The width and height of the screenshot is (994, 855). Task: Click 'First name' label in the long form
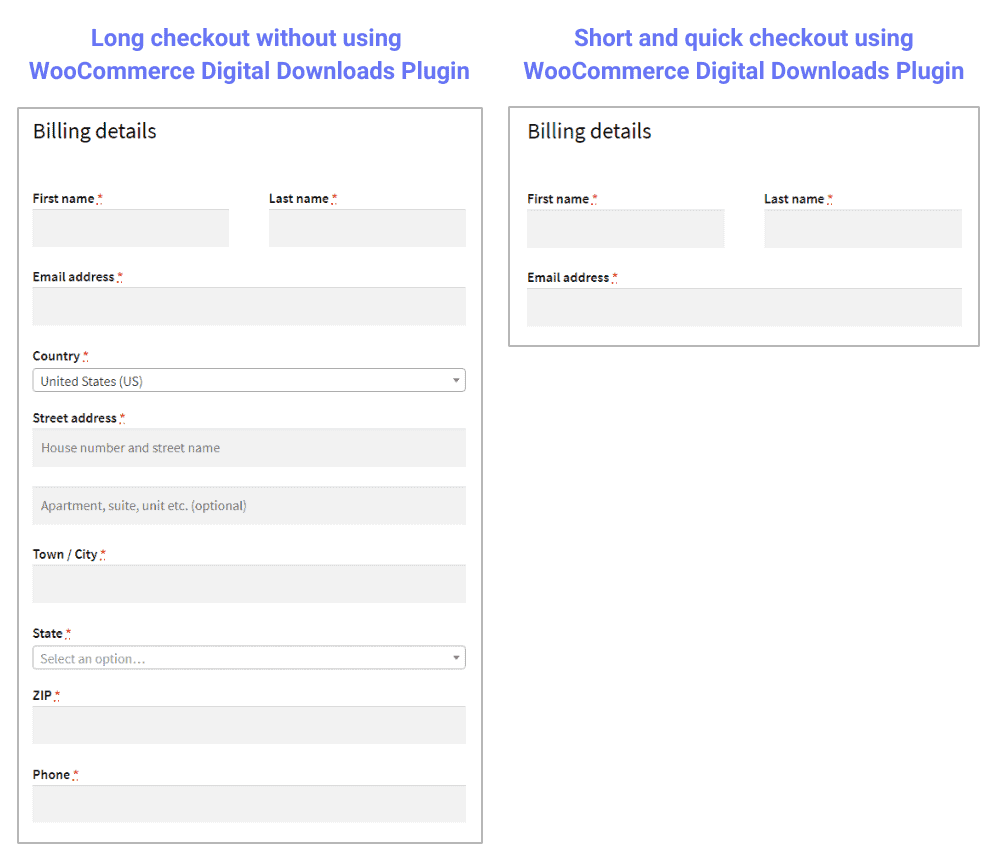[63, 198]
